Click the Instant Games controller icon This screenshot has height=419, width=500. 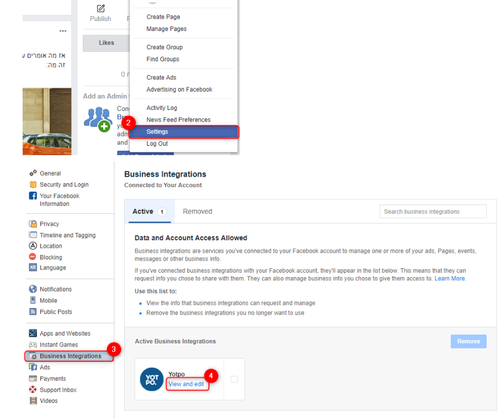point(33,344)
